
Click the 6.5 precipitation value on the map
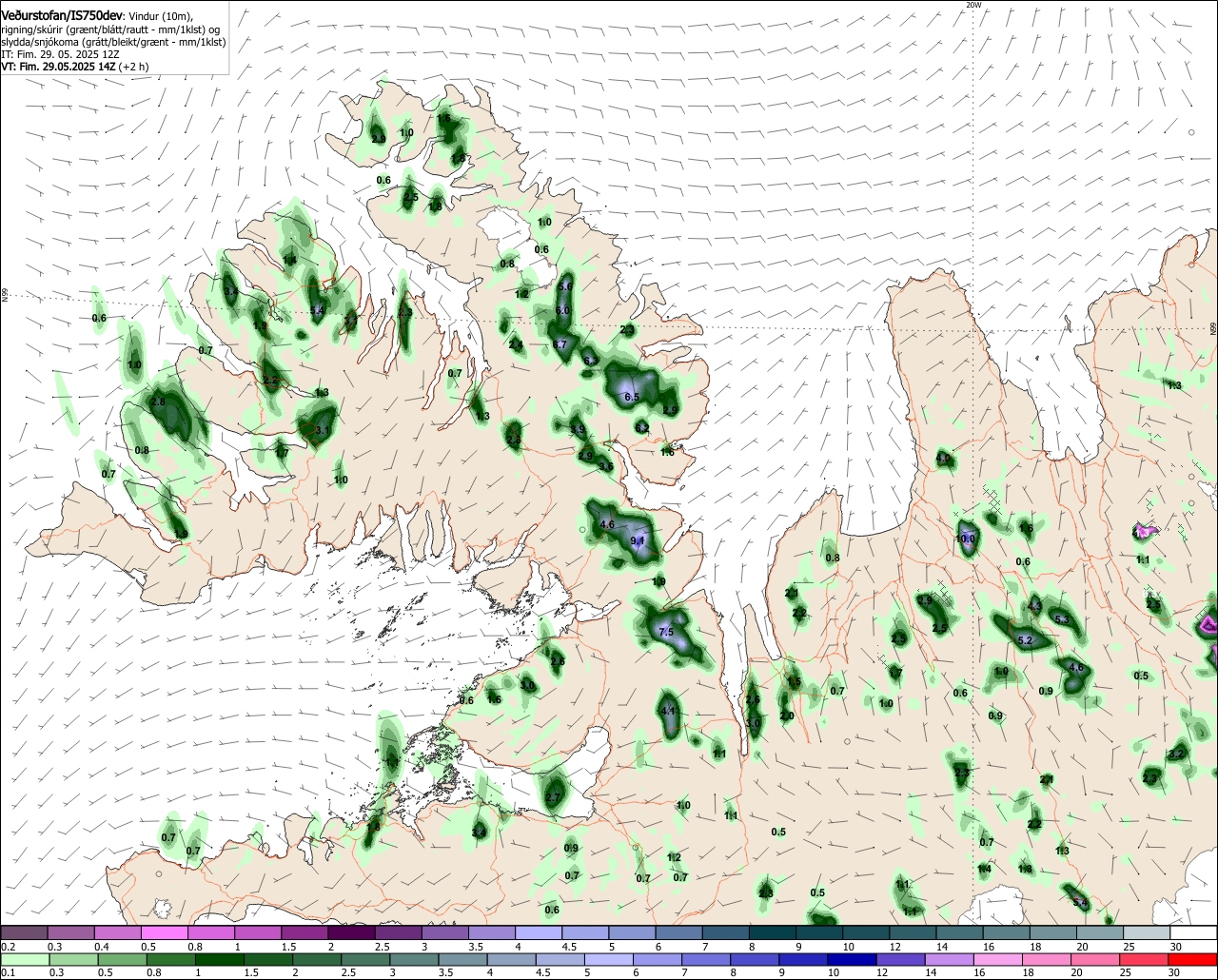pos(631,397)
